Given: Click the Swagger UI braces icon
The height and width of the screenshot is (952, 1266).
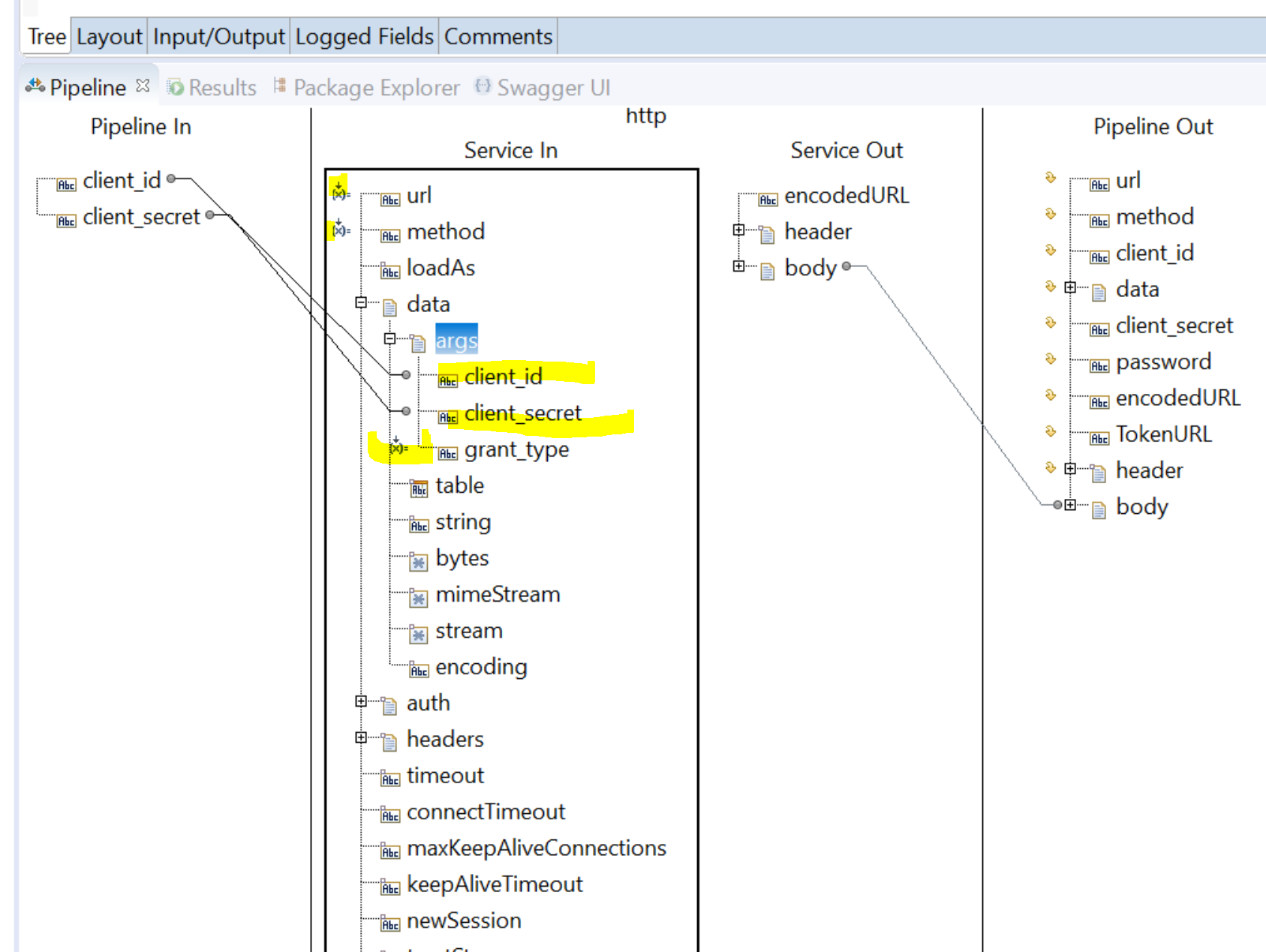Looking at the screenshot, I should [483, 87].
